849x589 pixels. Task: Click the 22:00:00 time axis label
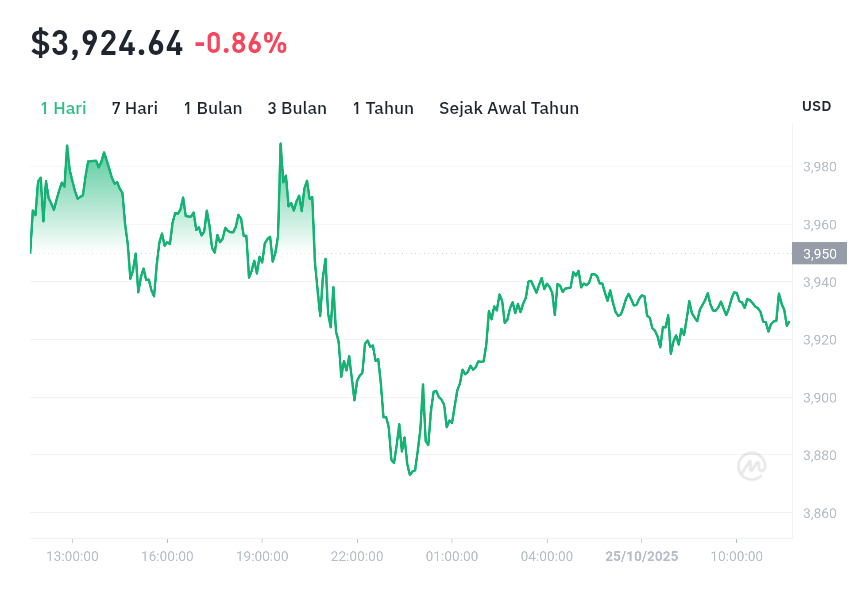357,556
